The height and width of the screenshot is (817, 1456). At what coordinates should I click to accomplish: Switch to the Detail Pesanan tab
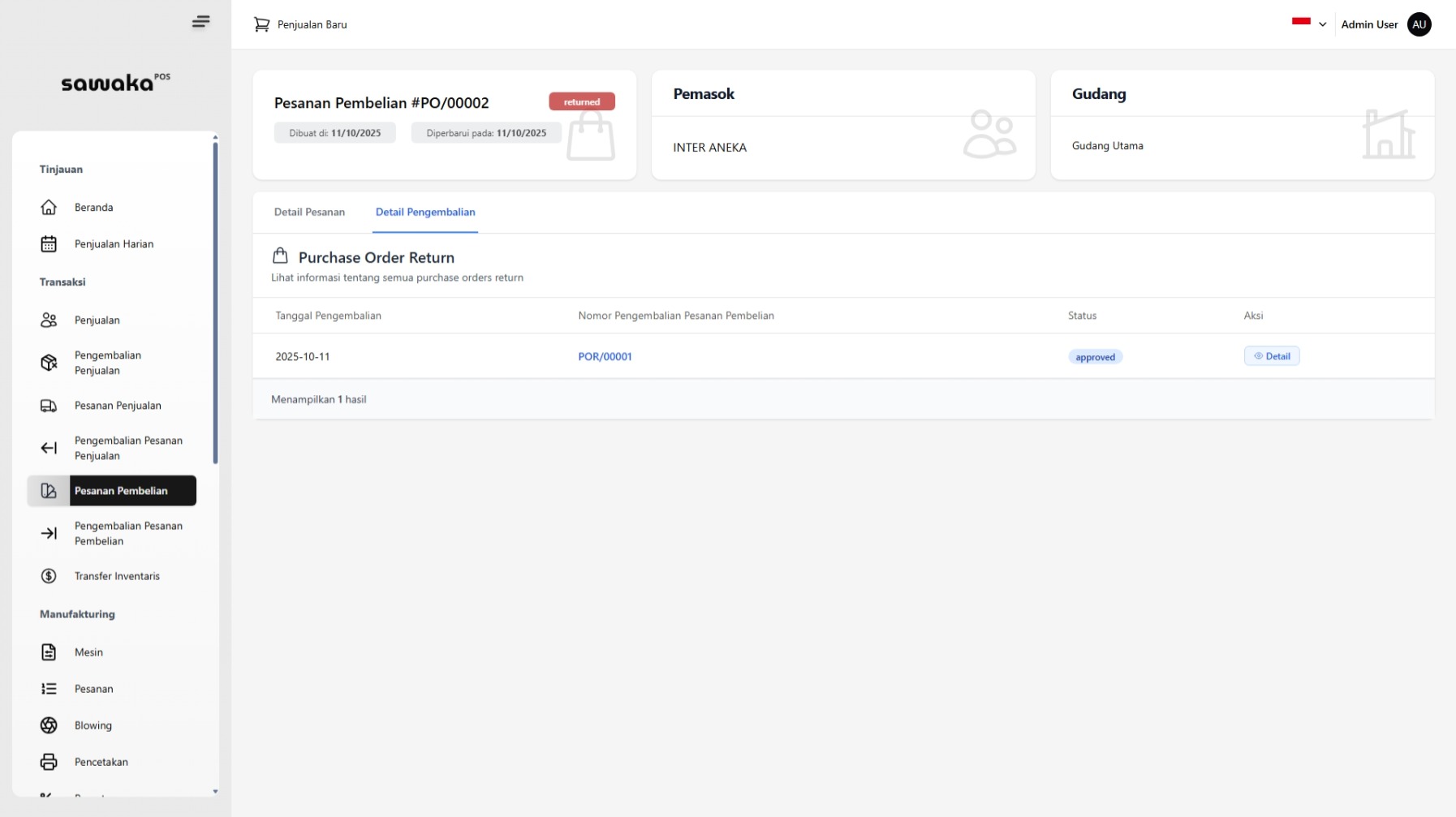click(309, 213)
